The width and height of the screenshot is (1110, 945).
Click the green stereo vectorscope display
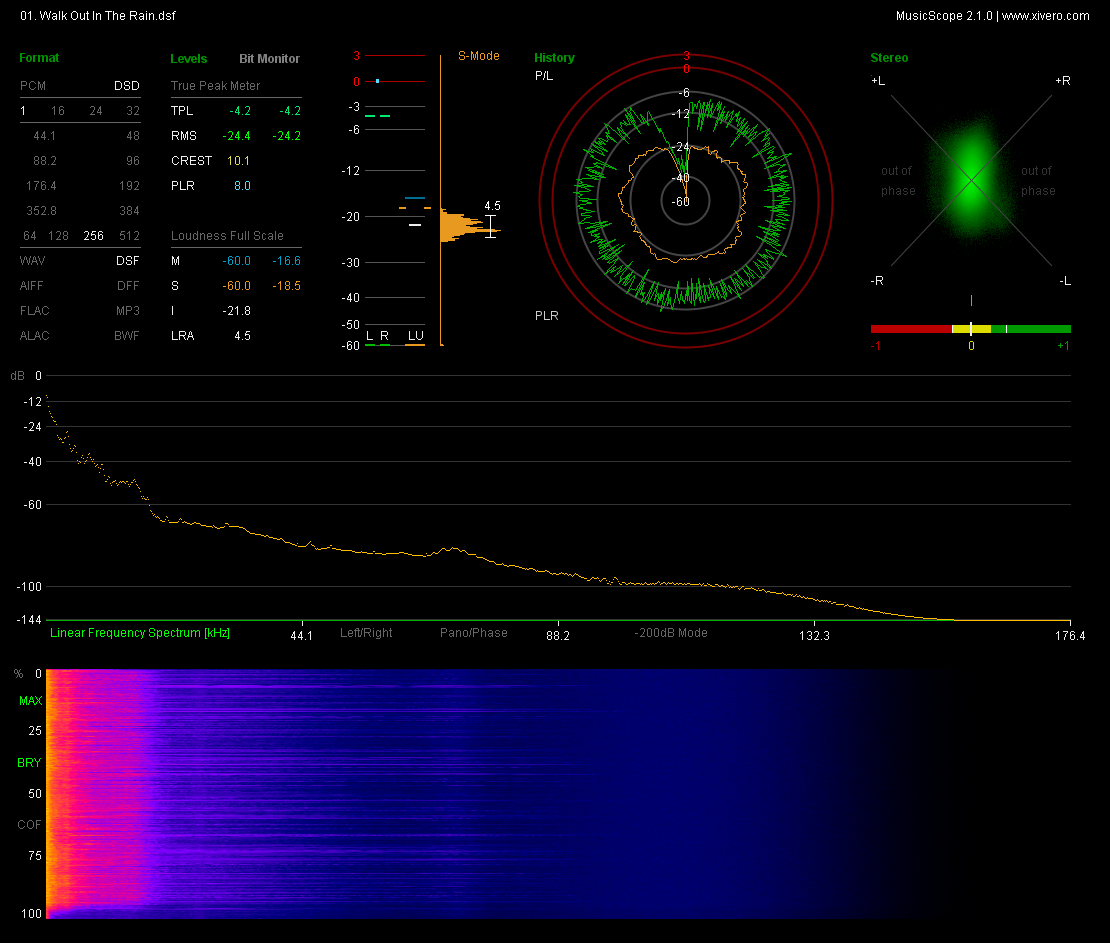[970, 181]
